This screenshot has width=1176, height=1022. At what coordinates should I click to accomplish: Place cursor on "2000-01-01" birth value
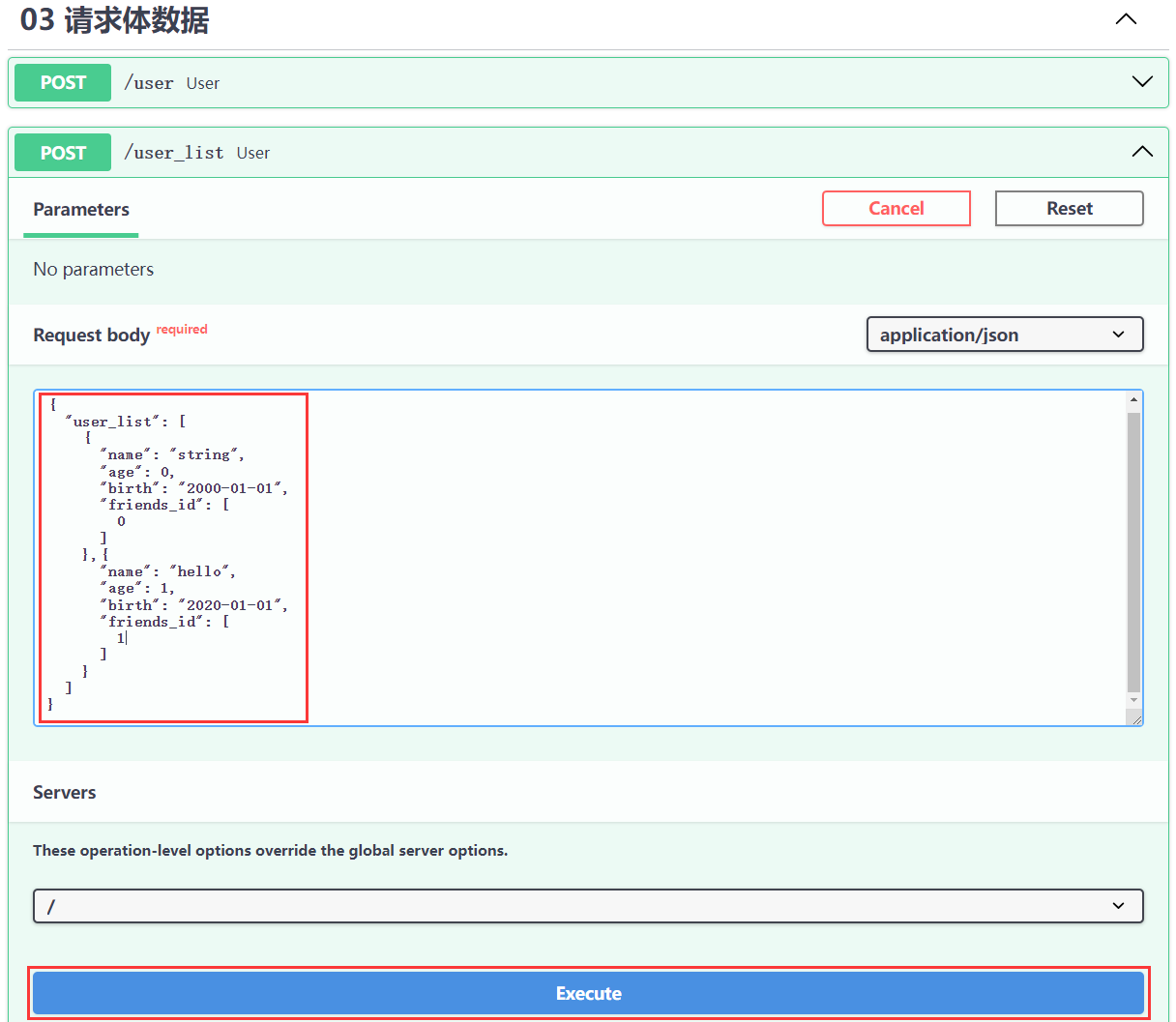coord(230,488)
